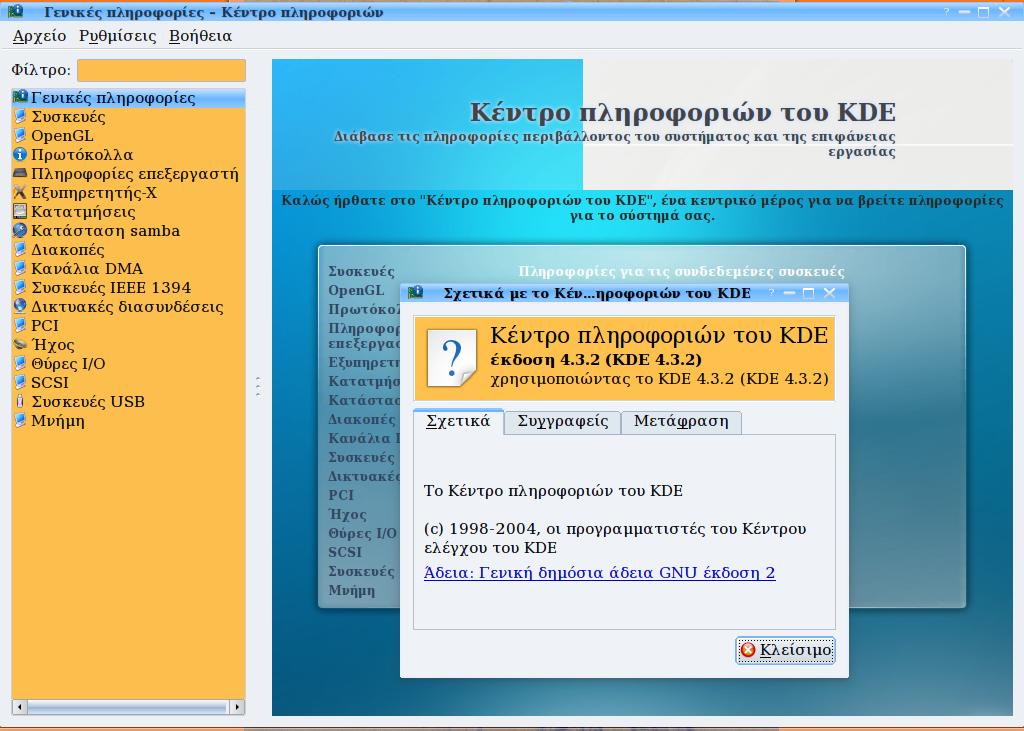
Task: Switch to the Μετάφραση tab
Action: point(681,422)
